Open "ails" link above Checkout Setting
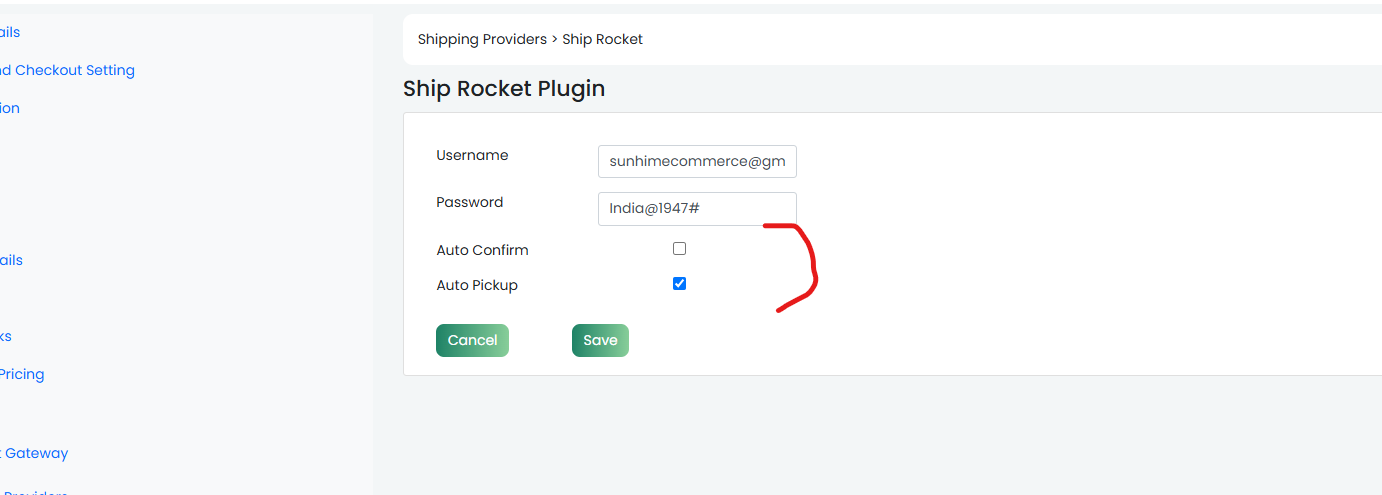 point(10,32)
